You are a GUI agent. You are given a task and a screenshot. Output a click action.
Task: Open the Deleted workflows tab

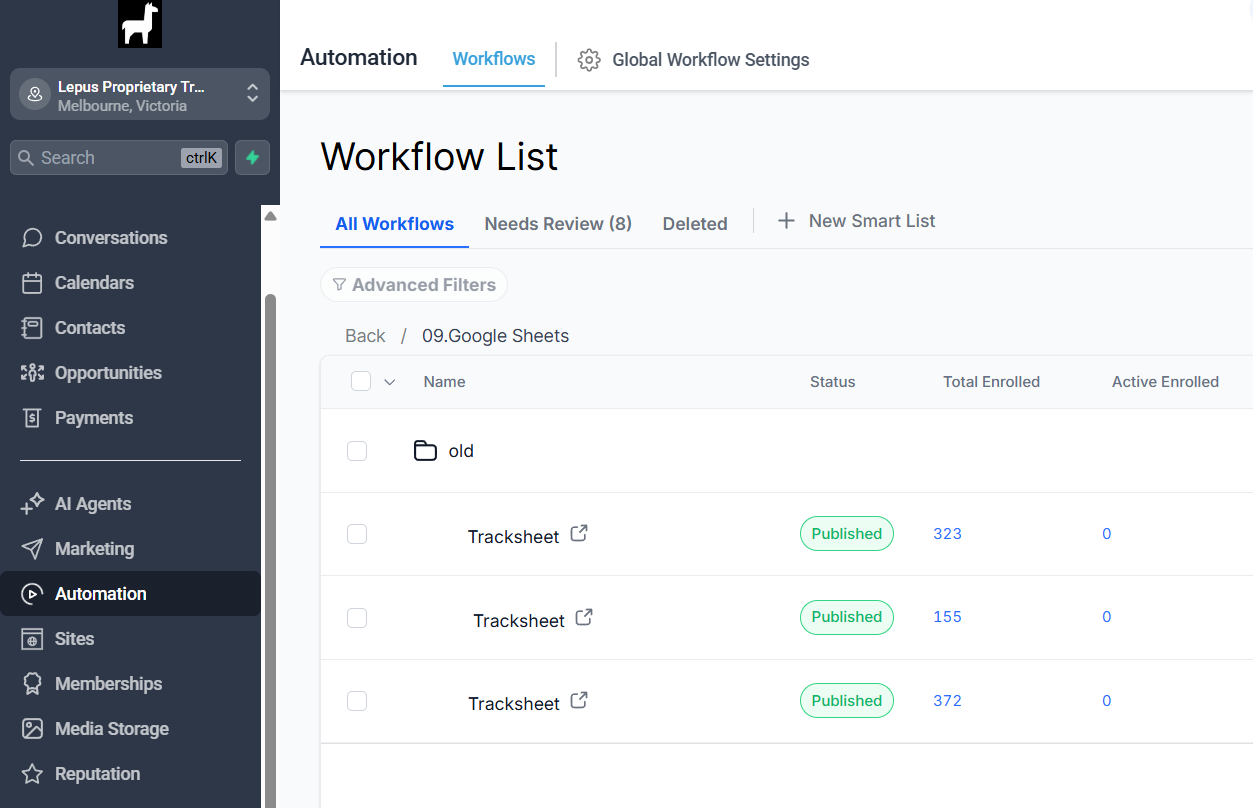pos(695,223)
